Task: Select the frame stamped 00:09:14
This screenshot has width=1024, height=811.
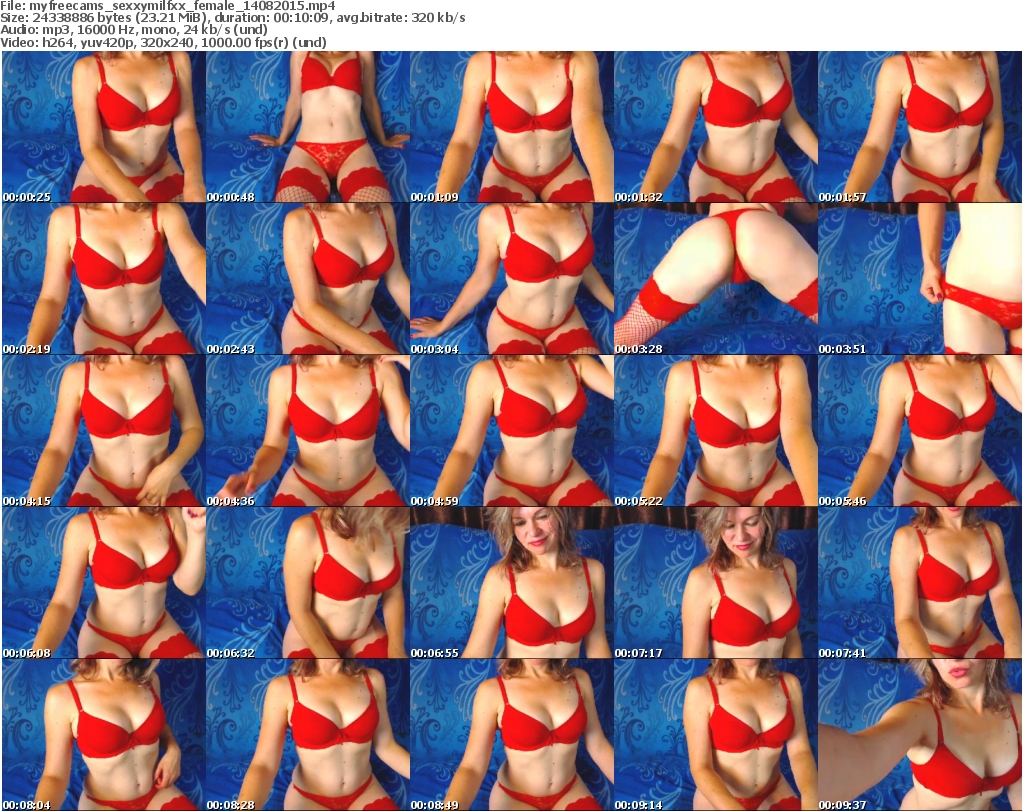Action: point(716,735)
